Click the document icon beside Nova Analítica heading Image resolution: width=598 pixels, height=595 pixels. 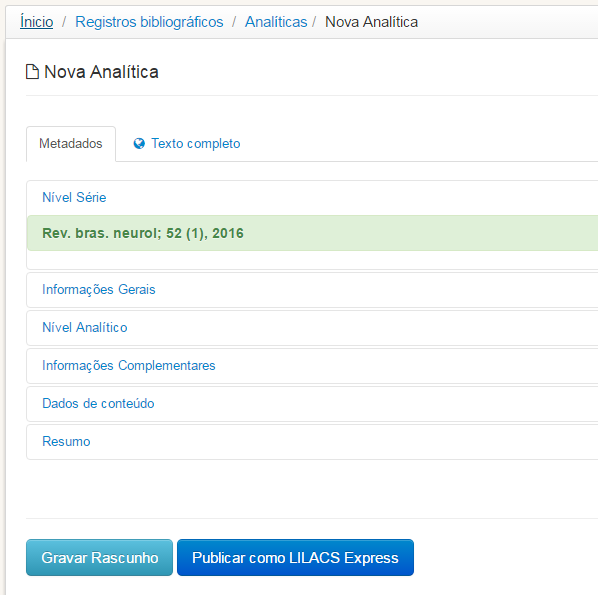pyautogui.click(x=32, y=72)
